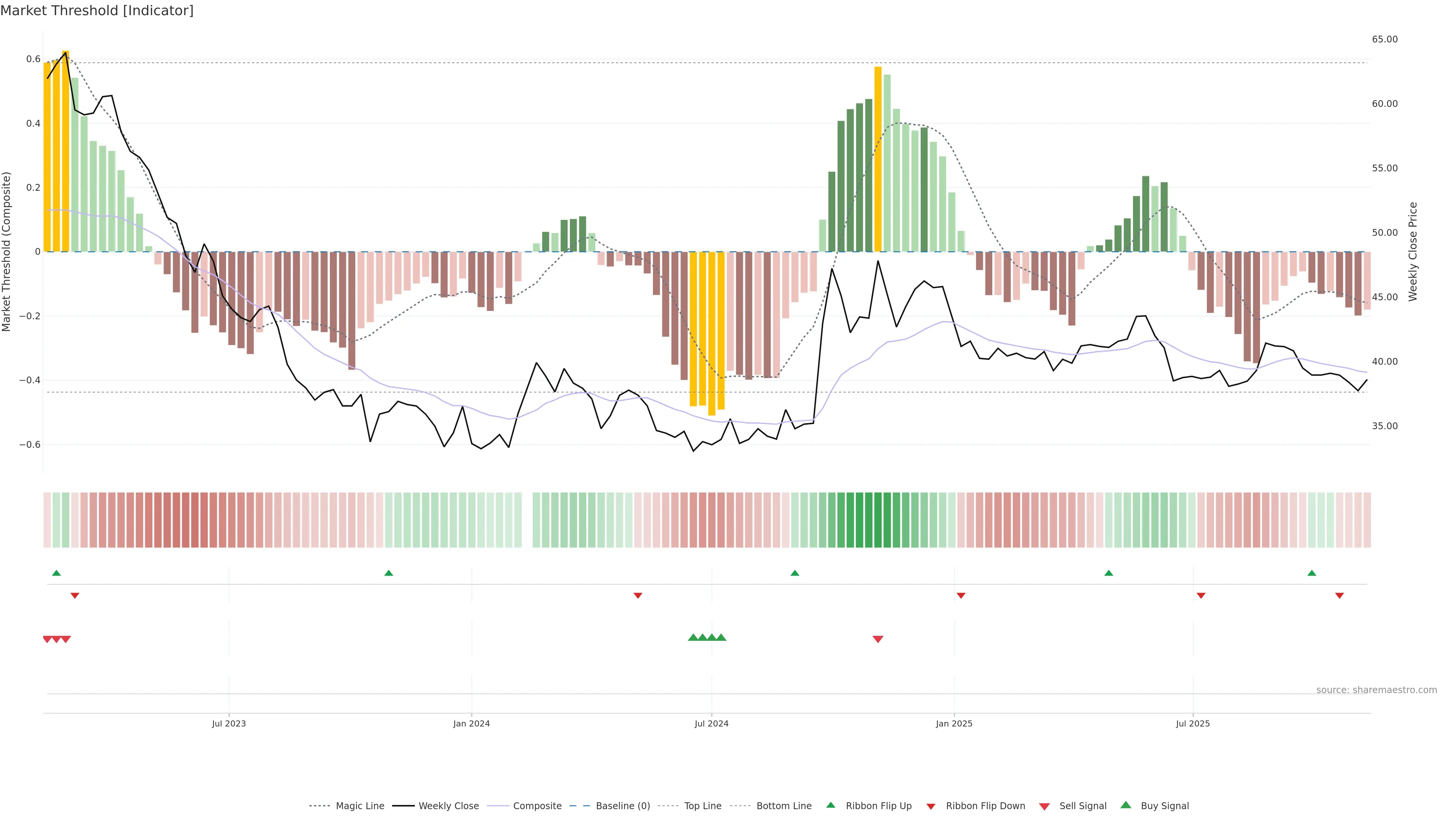Screen dimensions: 1456x819
Task: Open the source: sharemaestro.com link
Action: [1376, 690]
